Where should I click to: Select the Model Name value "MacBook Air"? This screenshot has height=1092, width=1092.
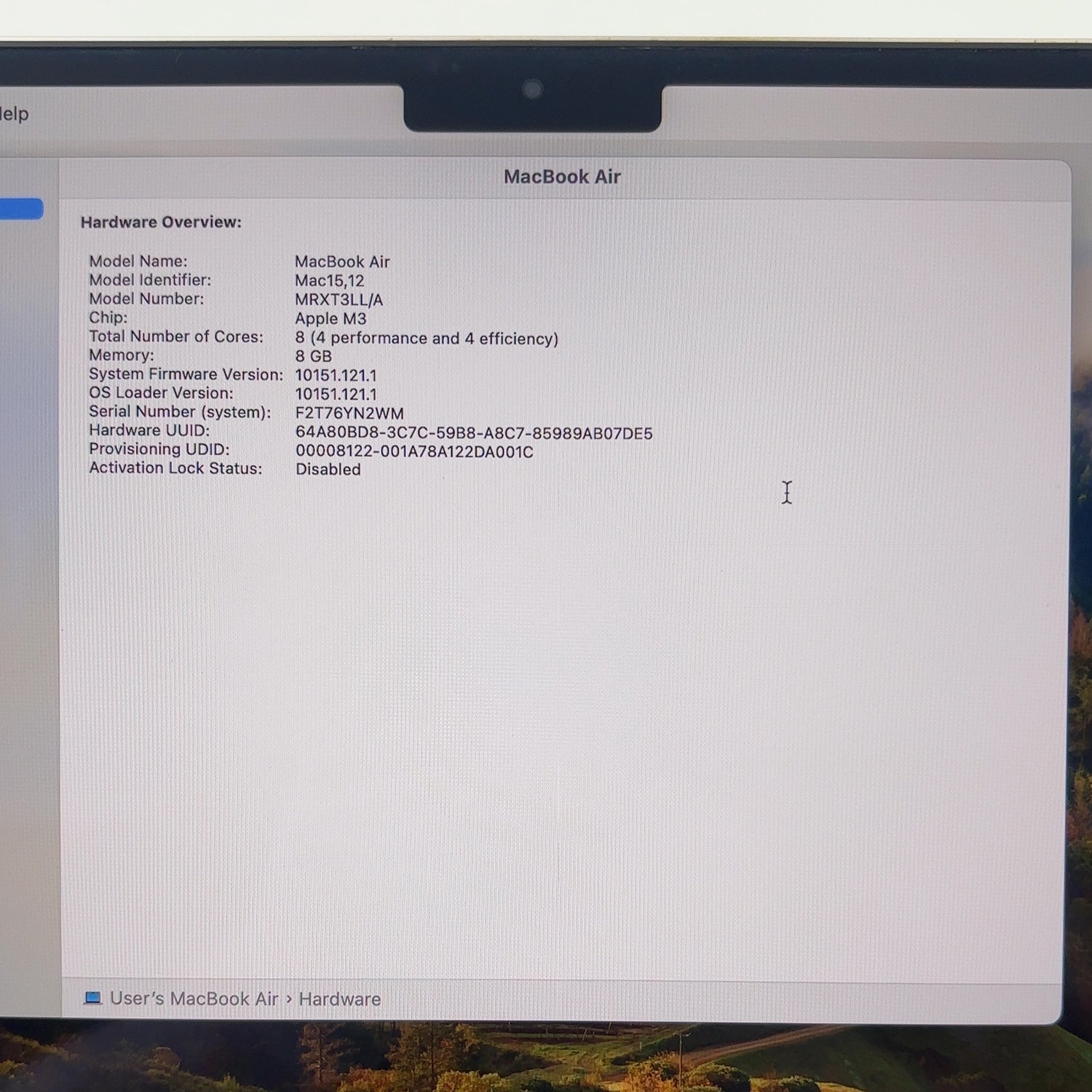click(x=342, y=261)
